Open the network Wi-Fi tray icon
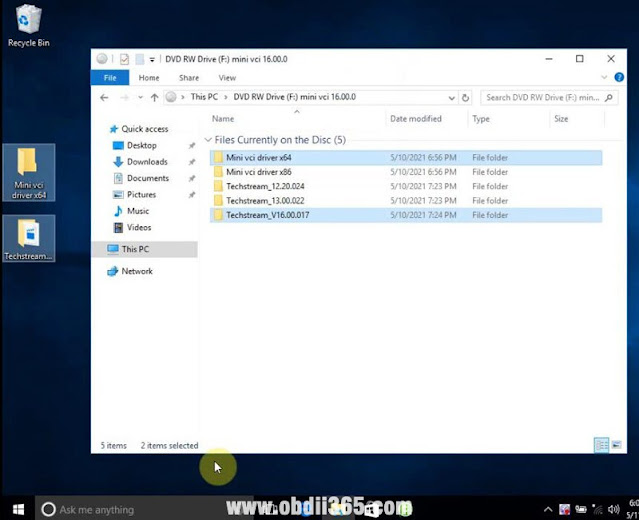 (597, 509)
